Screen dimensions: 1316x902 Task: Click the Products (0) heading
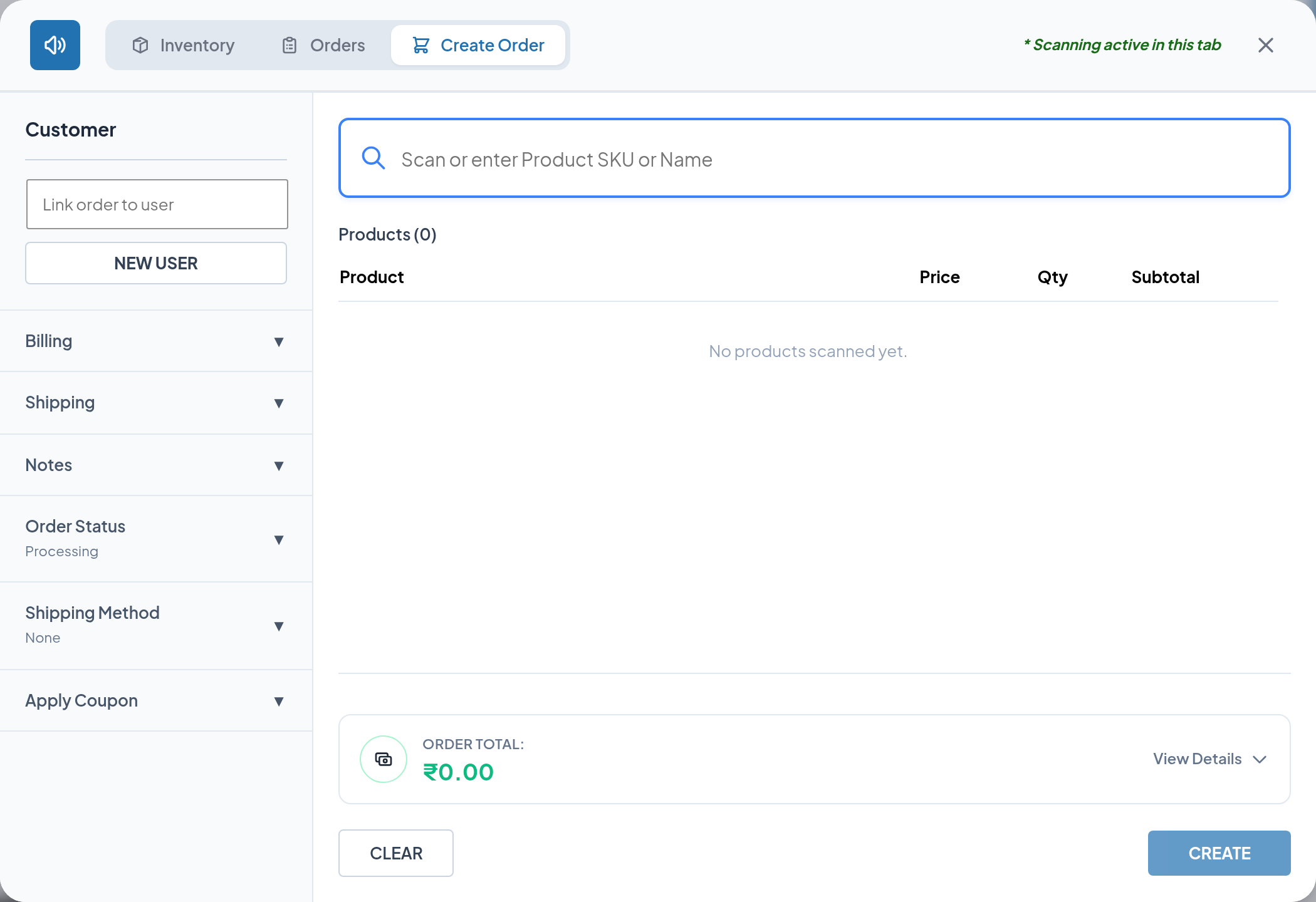coord(387,234)
